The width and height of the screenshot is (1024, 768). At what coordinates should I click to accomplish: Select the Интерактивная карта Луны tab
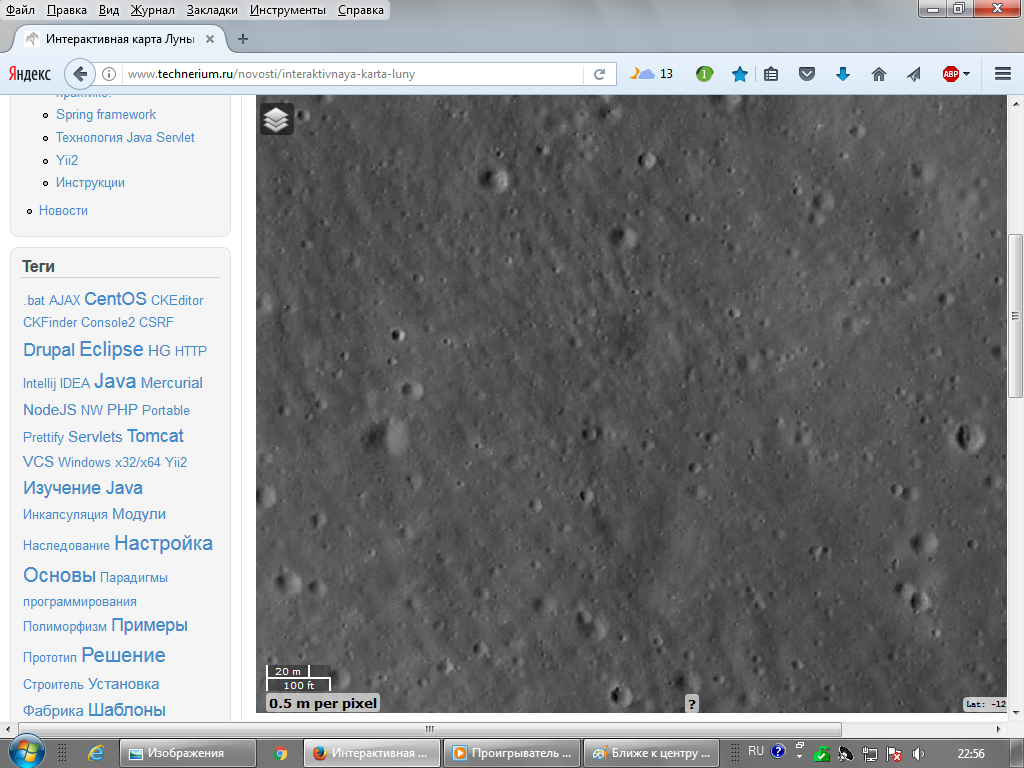[x=120, y=39]
